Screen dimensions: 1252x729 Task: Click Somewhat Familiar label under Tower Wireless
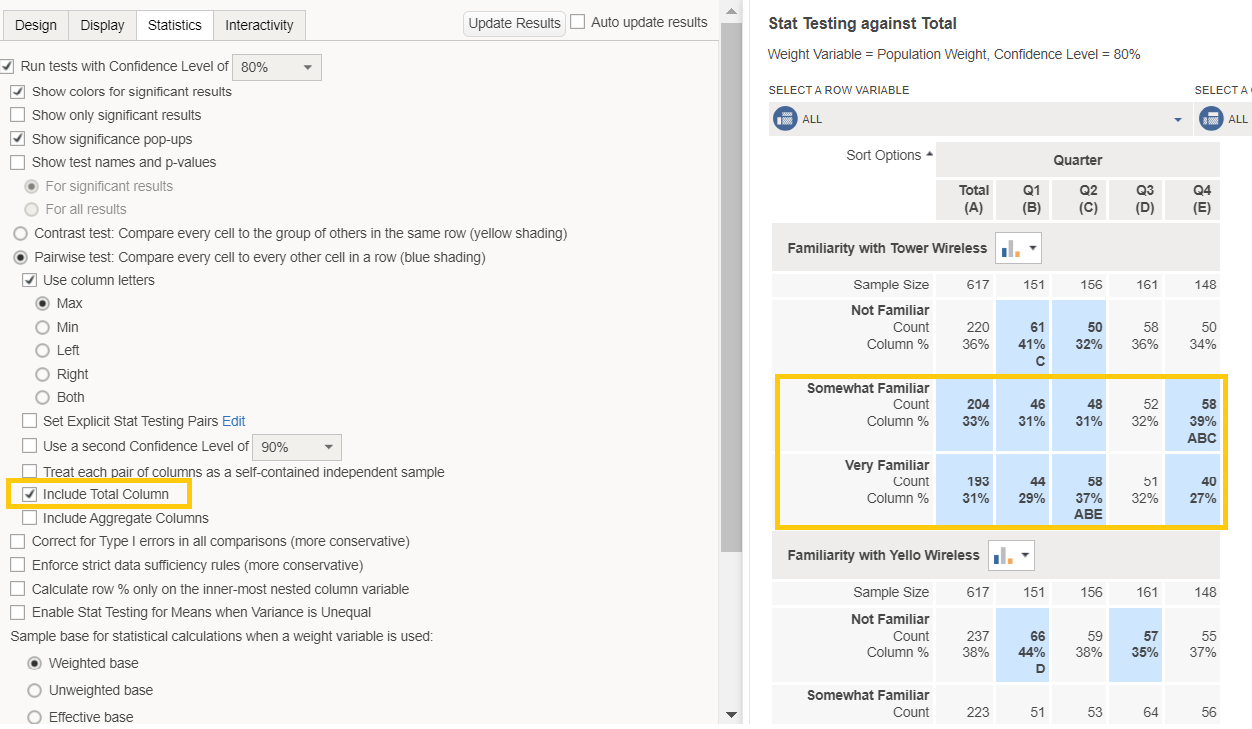[868, 388]
